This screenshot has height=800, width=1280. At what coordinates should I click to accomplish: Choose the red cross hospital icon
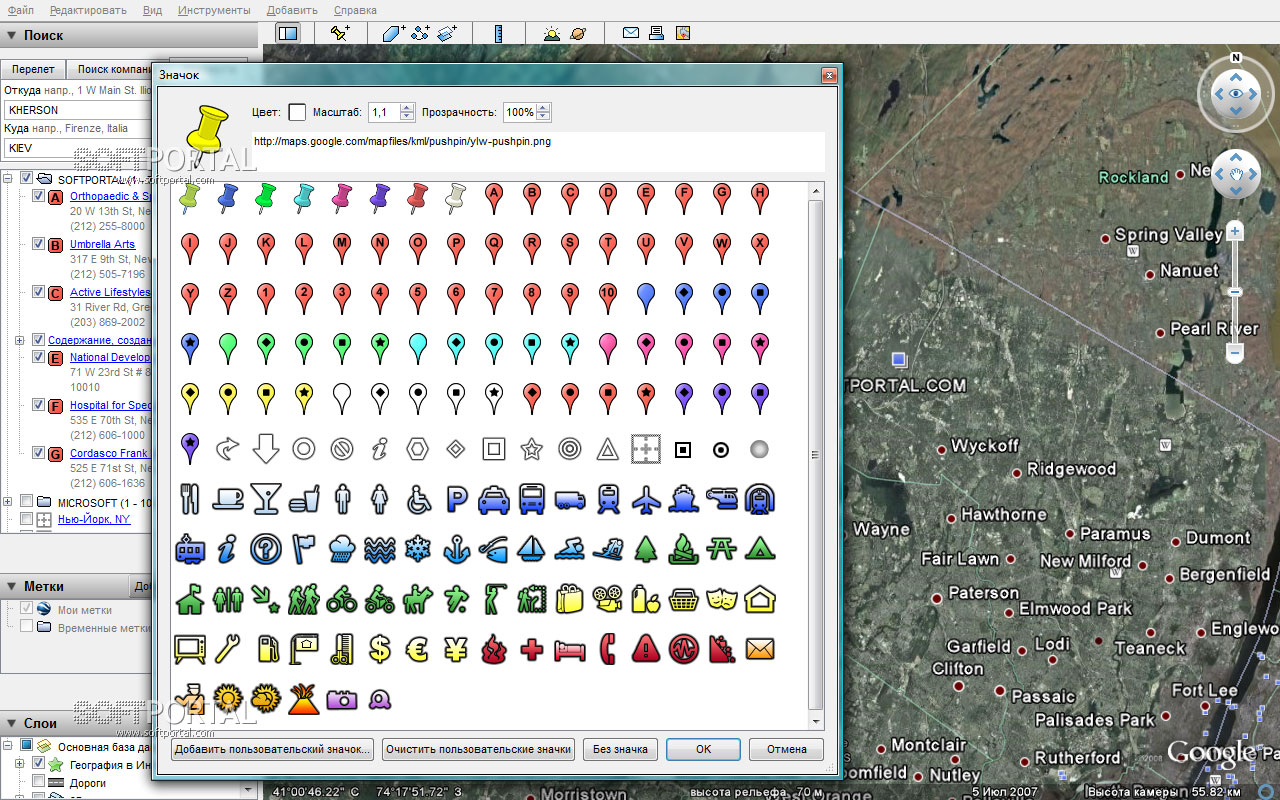pos(532,648)
